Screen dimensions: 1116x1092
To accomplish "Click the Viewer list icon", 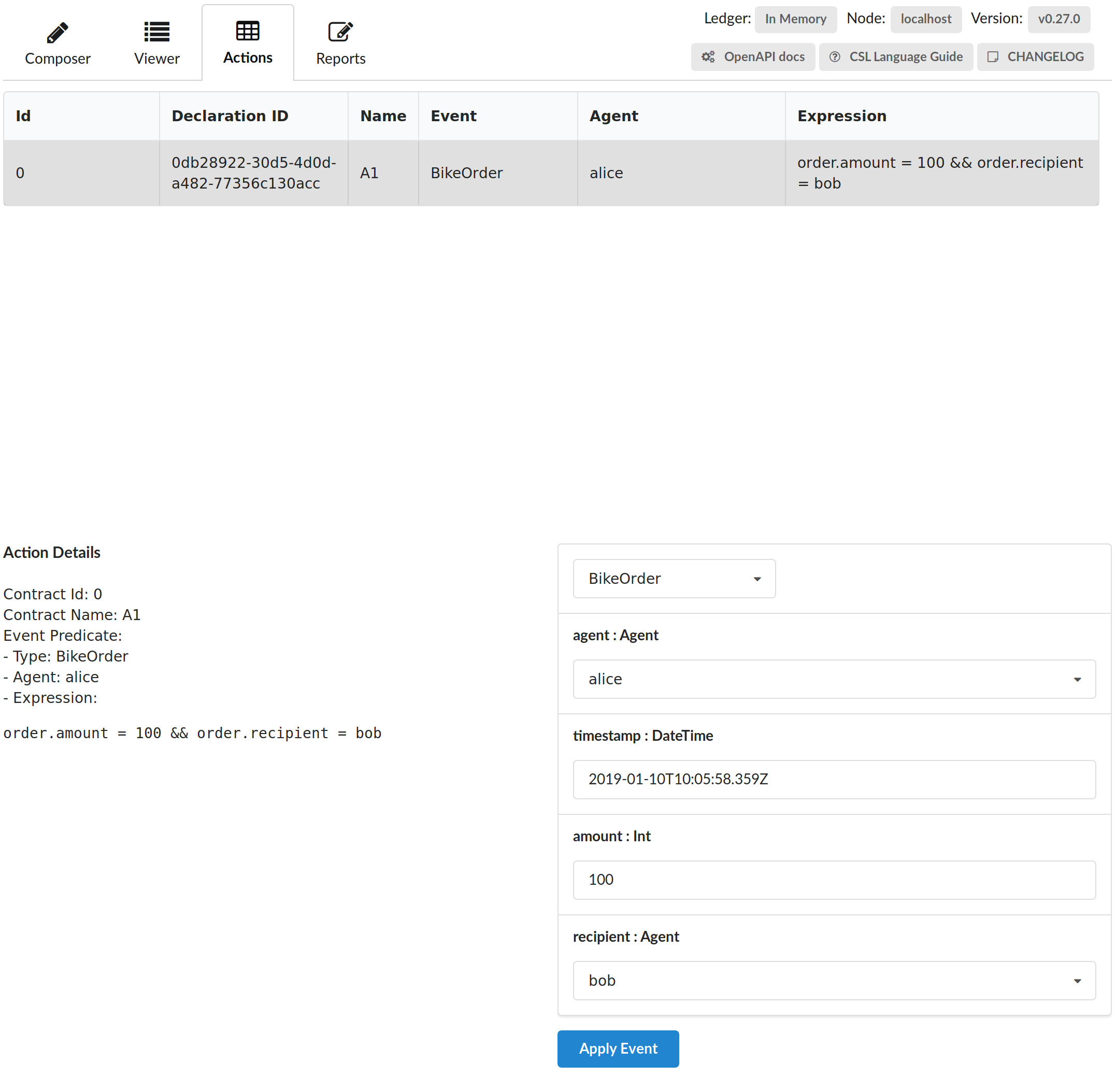I will pos(156,32).
